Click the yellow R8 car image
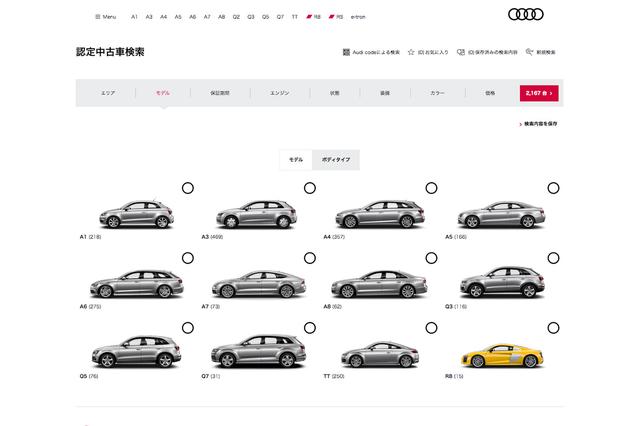The height and width of the screenshot is (426, 640). pyautogui.click(x=502, y=356)
